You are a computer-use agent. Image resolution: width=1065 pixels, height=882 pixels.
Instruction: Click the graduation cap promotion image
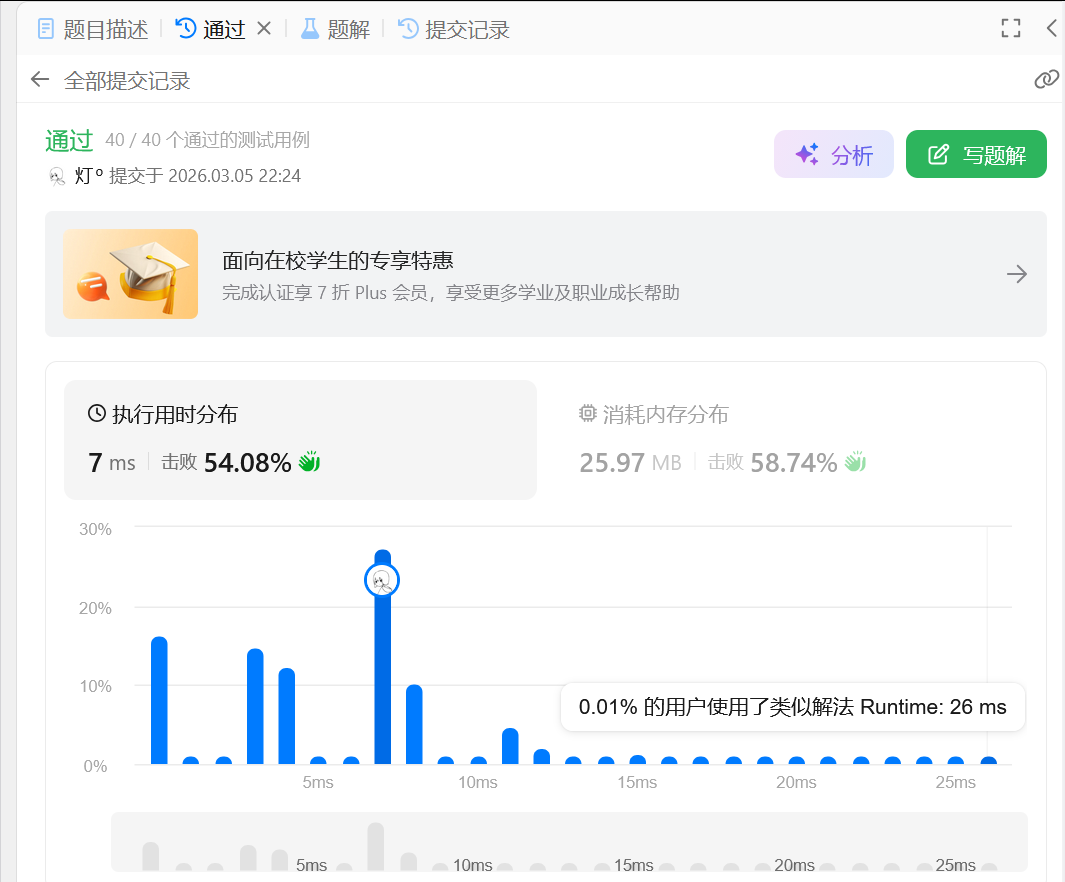click(131, 274)
